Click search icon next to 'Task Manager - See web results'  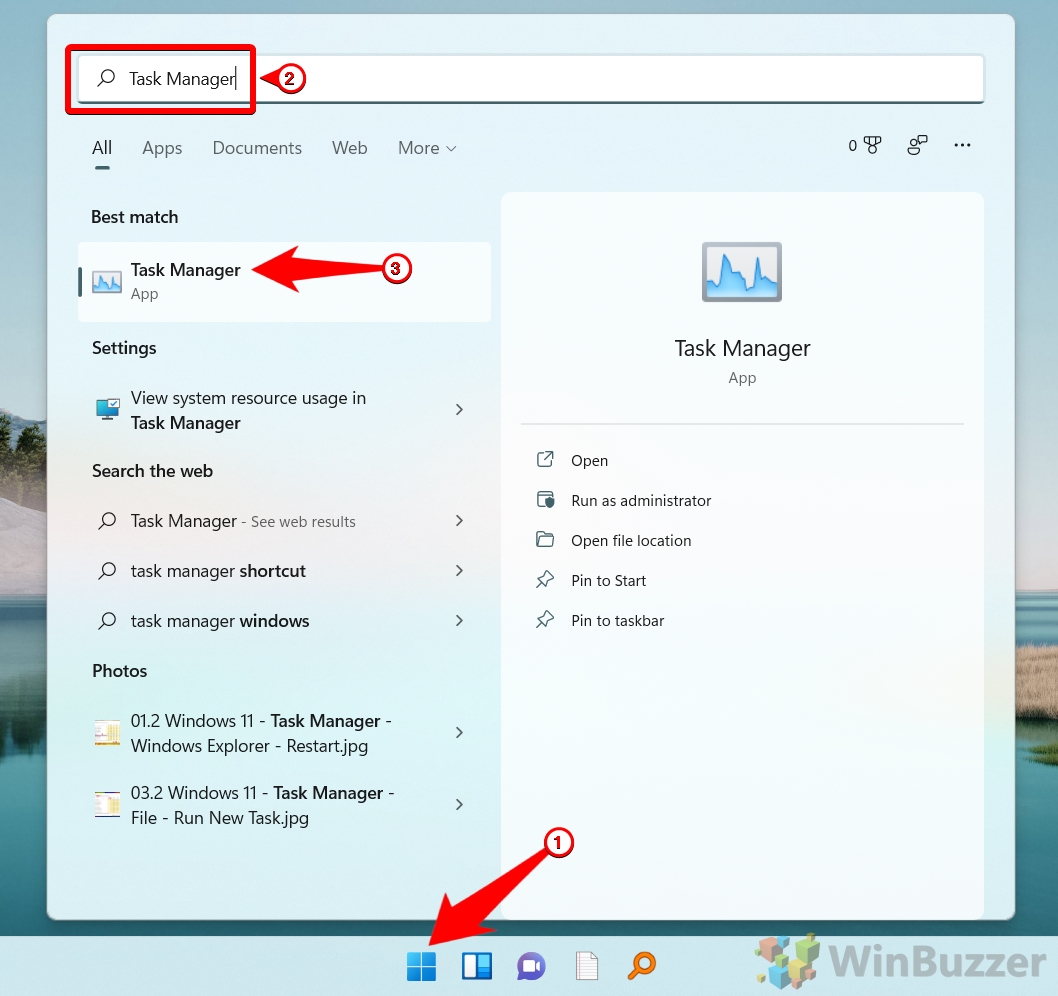point(107,520)
